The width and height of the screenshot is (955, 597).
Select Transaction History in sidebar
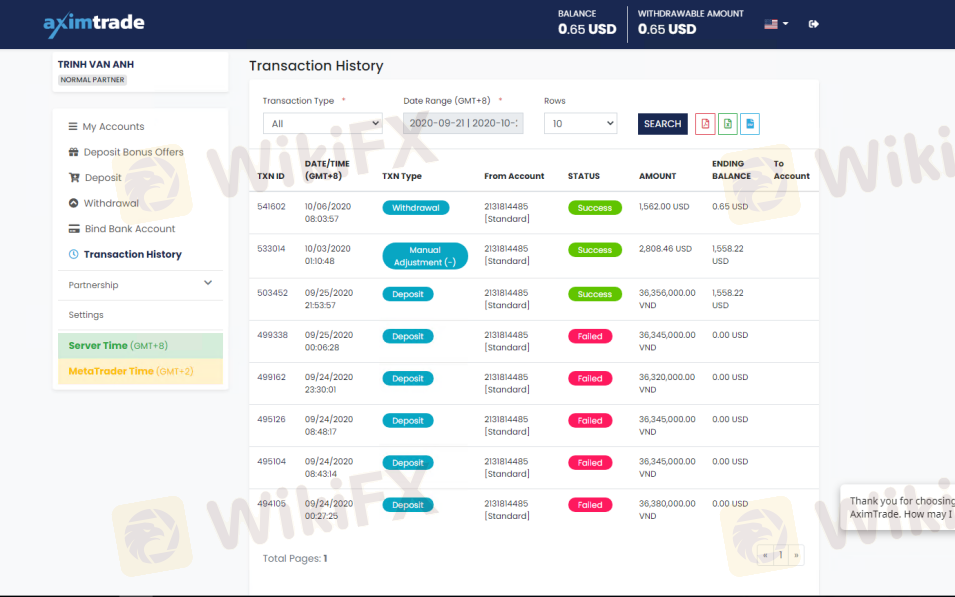coord(133,254)
